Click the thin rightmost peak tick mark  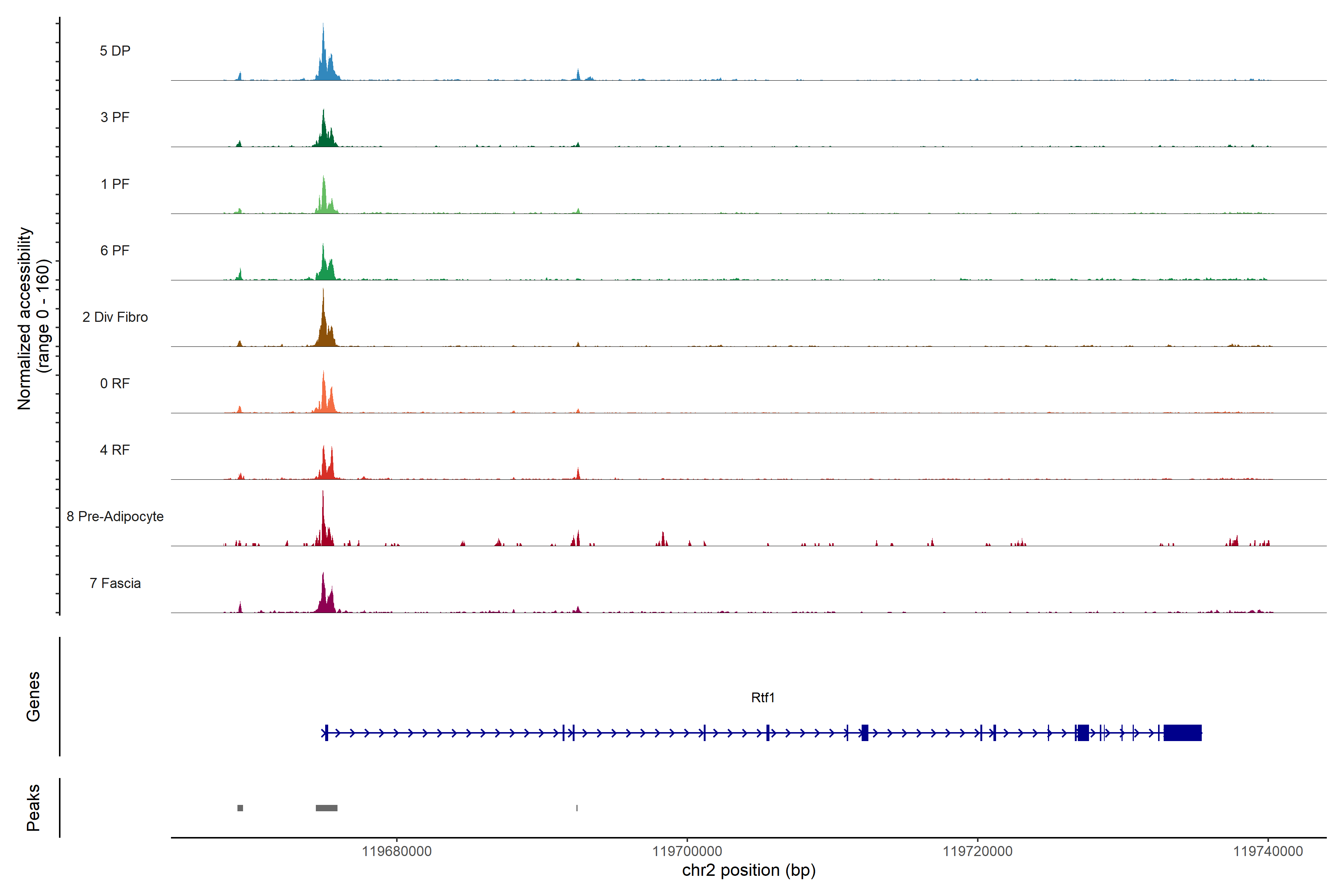pos(577,808)
